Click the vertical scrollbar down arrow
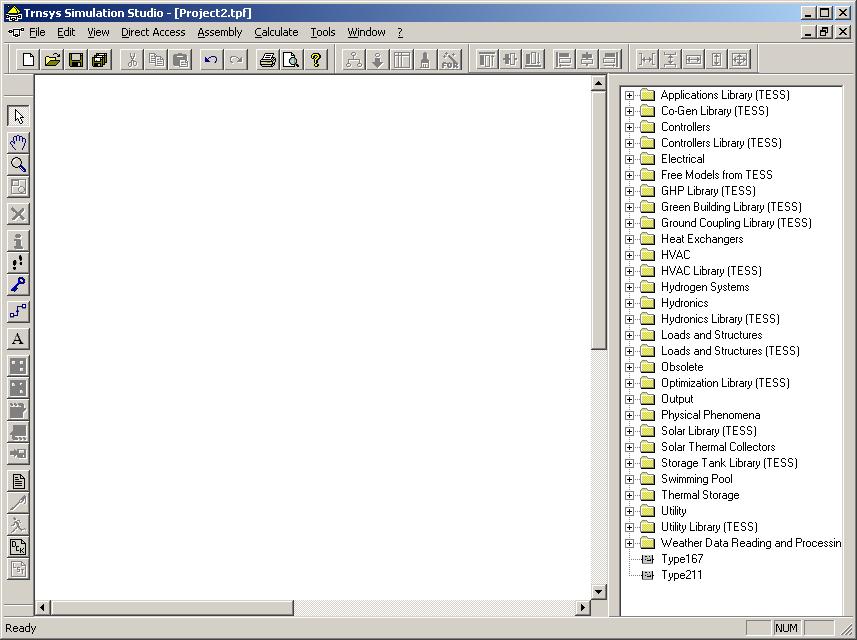Screen dimensions: 857x640 click(x=598, y=591)
